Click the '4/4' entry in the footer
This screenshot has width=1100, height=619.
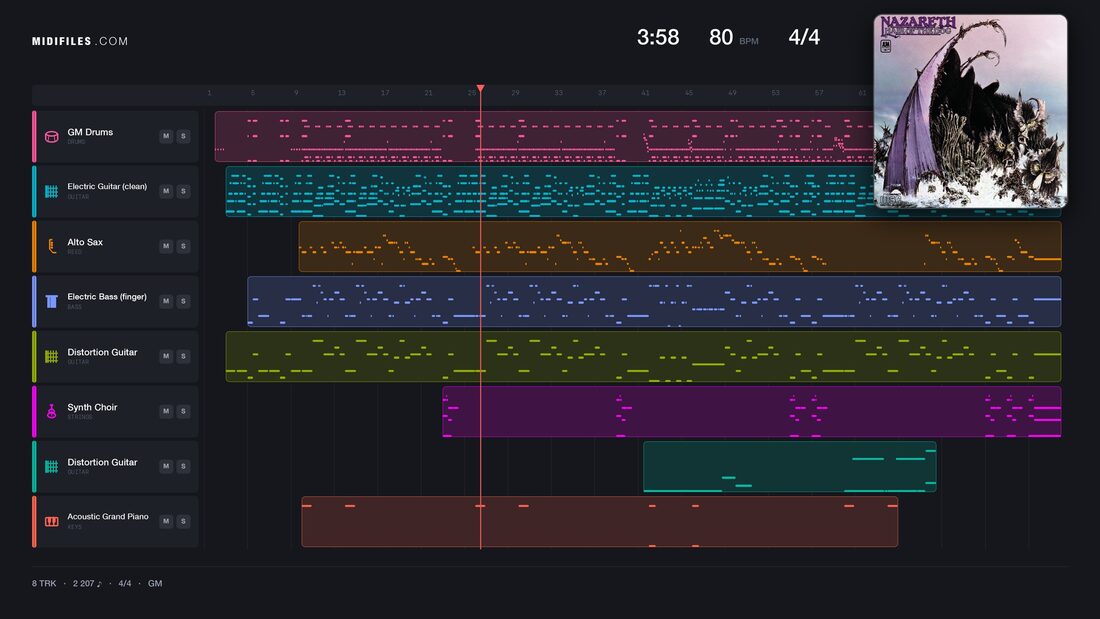coord(125,583)
